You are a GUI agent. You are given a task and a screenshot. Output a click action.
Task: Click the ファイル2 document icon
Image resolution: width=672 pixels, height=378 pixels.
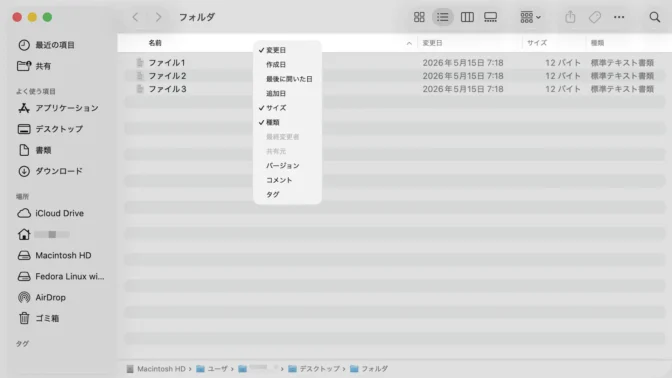tap(140, 76)
